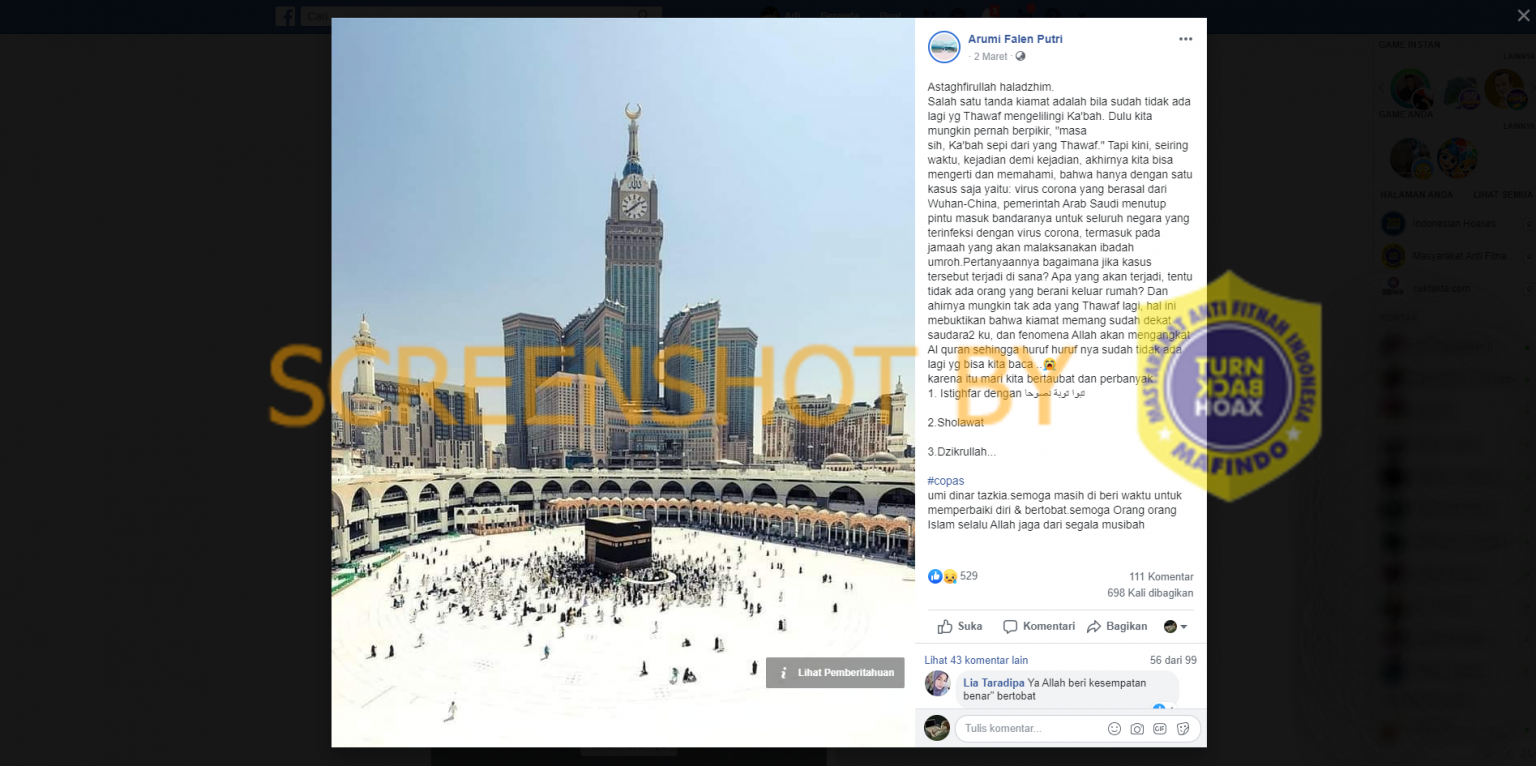
Task: Click the Bagikan share button
Action: pyautogui.click(x=1117, y=626)
